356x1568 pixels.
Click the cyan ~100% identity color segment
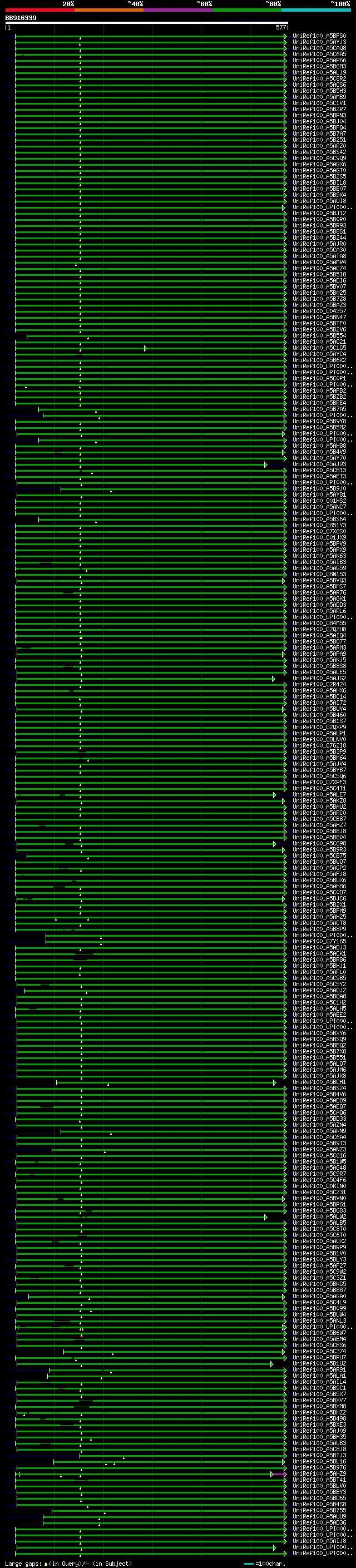click(x=316, y=10)
